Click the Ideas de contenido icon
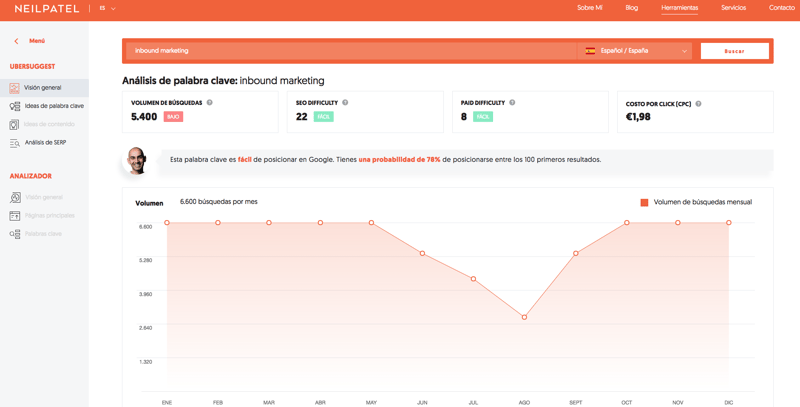This screenshot has width=800, height=407. click(14, 124)
